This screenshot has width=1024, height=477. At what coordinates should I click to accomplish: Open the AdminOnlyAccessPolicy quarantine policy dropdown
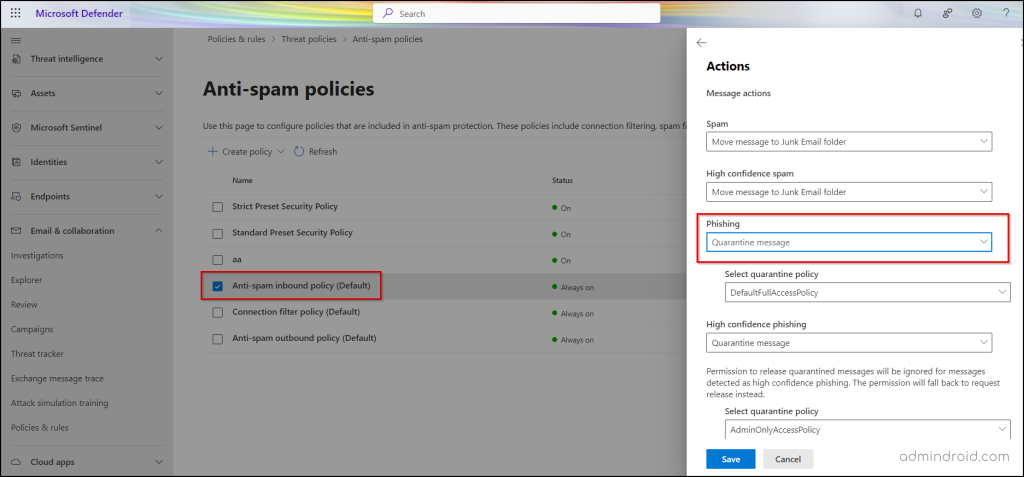pyautogui.click(x=867, y=429)
